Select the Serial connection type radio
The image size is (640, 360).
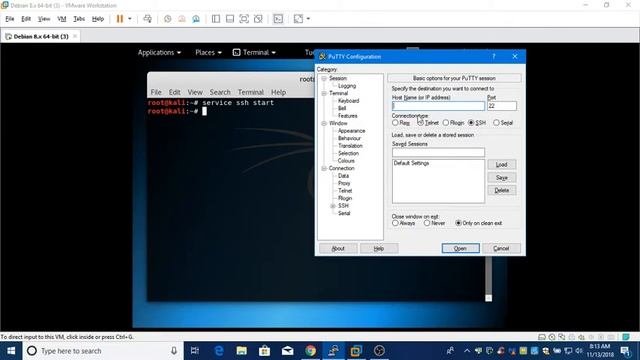496,122
